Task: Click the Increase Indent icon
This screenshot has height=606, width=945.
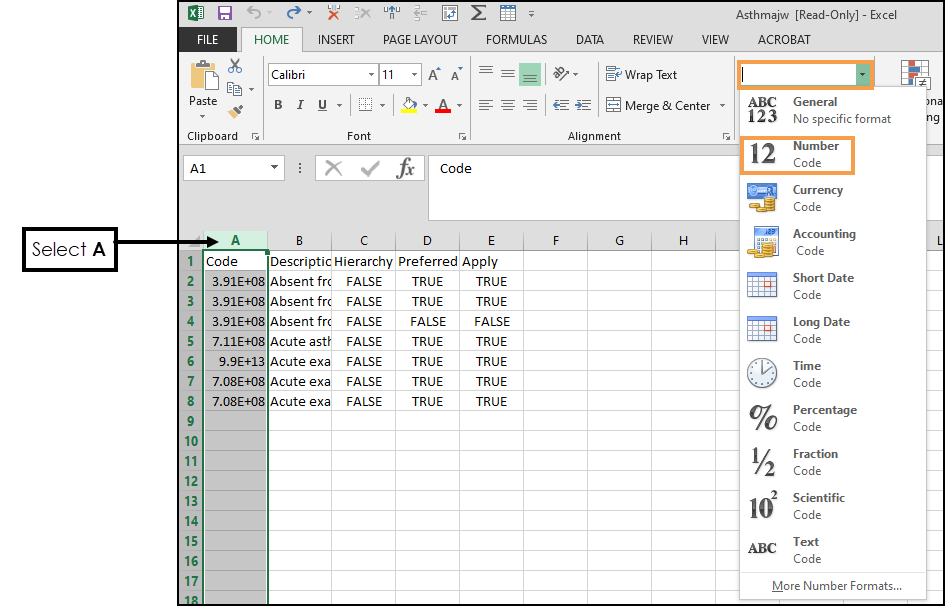Action: (x=582, y=105)
